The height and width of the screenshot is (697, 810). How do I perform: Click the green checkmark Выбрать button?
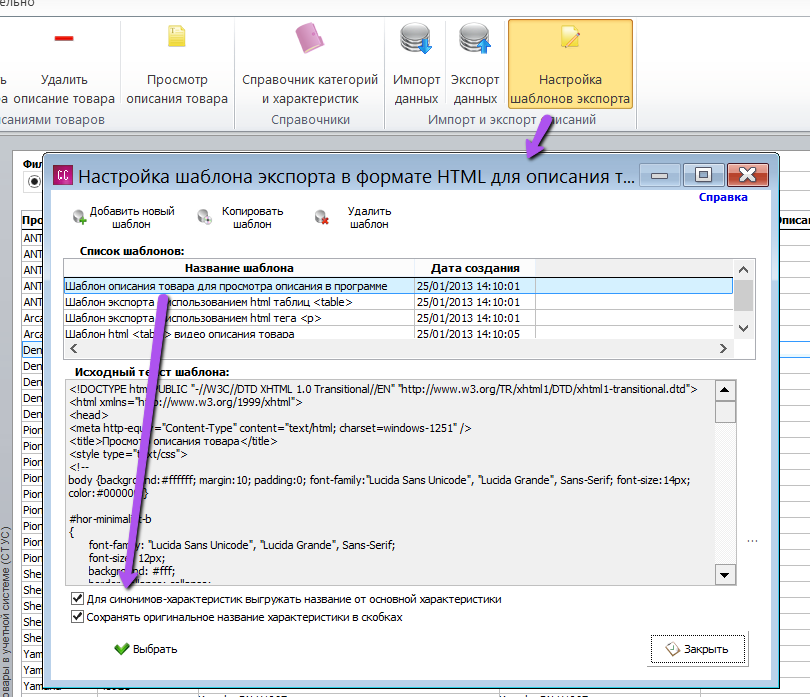pos(146,649)
